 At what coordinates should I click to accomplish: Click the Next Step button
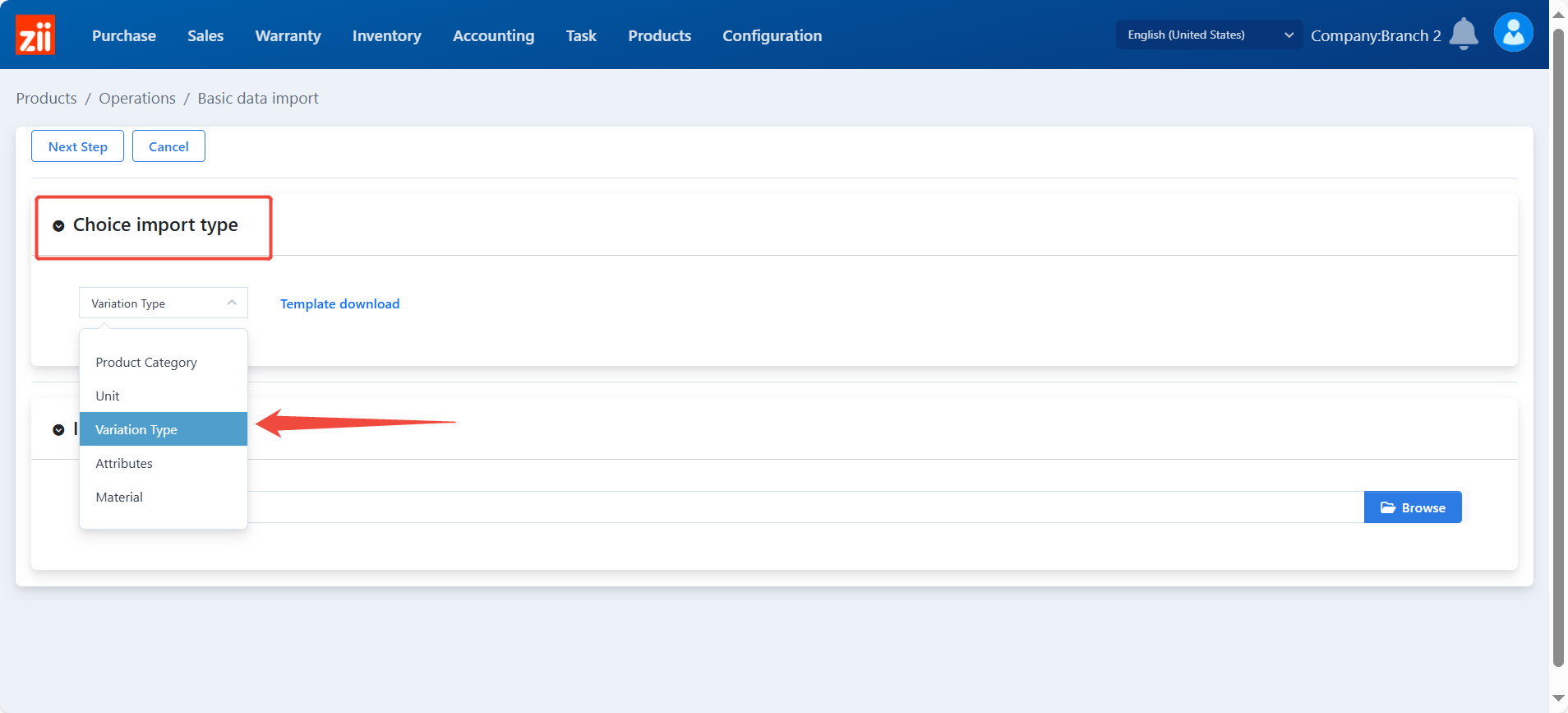(x=77, y=146)
